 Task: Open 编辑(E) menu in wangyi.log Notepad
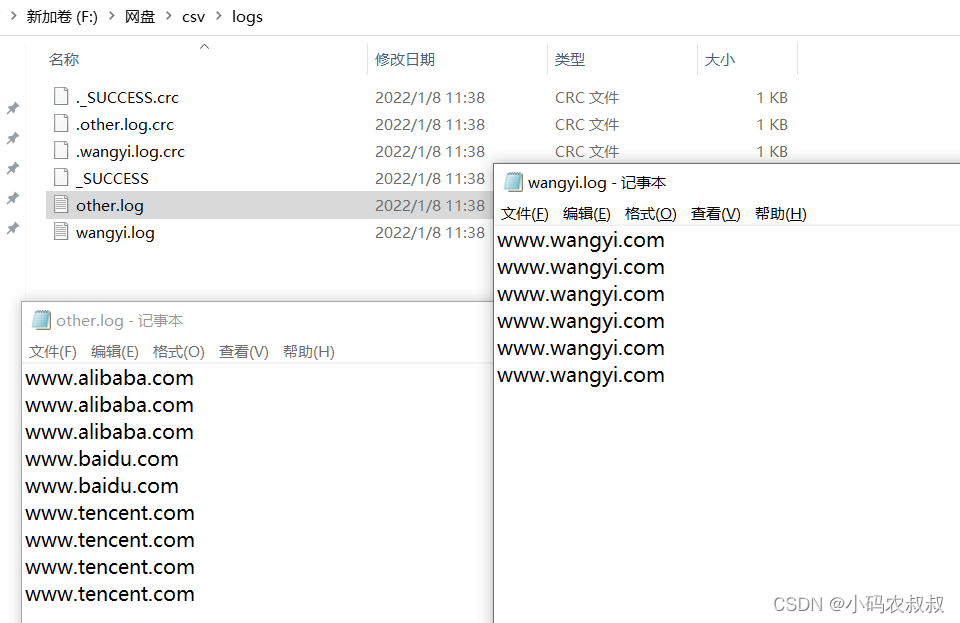(587, 214)
